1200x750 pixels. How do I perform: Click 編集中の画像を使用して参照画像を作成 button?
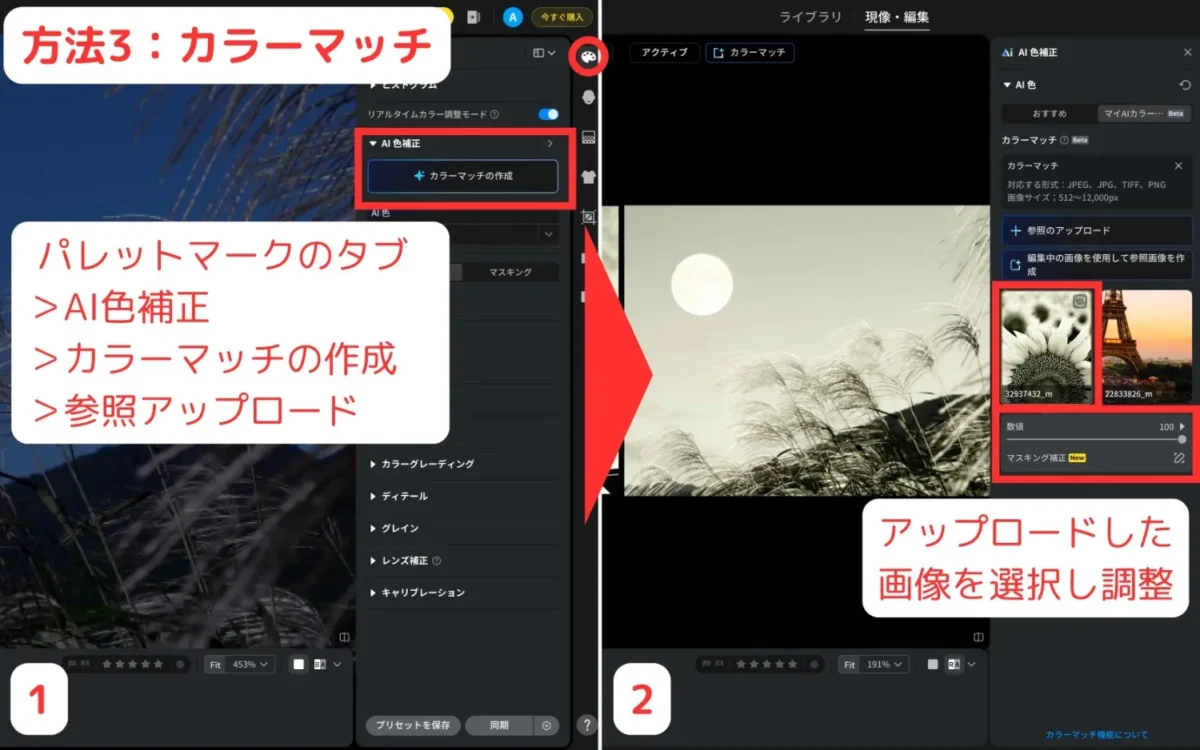1097,265
